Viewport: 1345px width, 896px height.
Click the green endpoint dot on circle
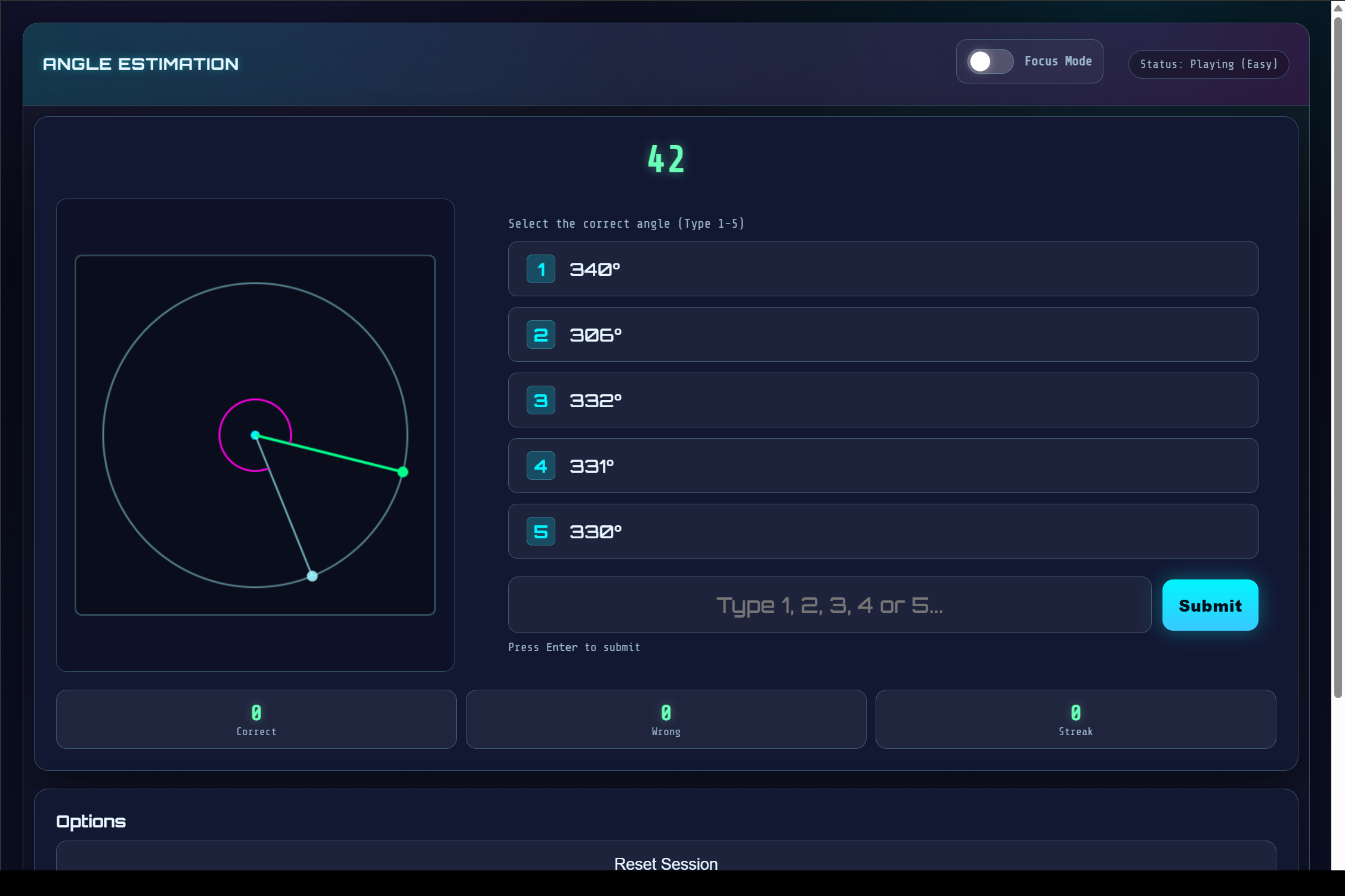click(403, 472)
